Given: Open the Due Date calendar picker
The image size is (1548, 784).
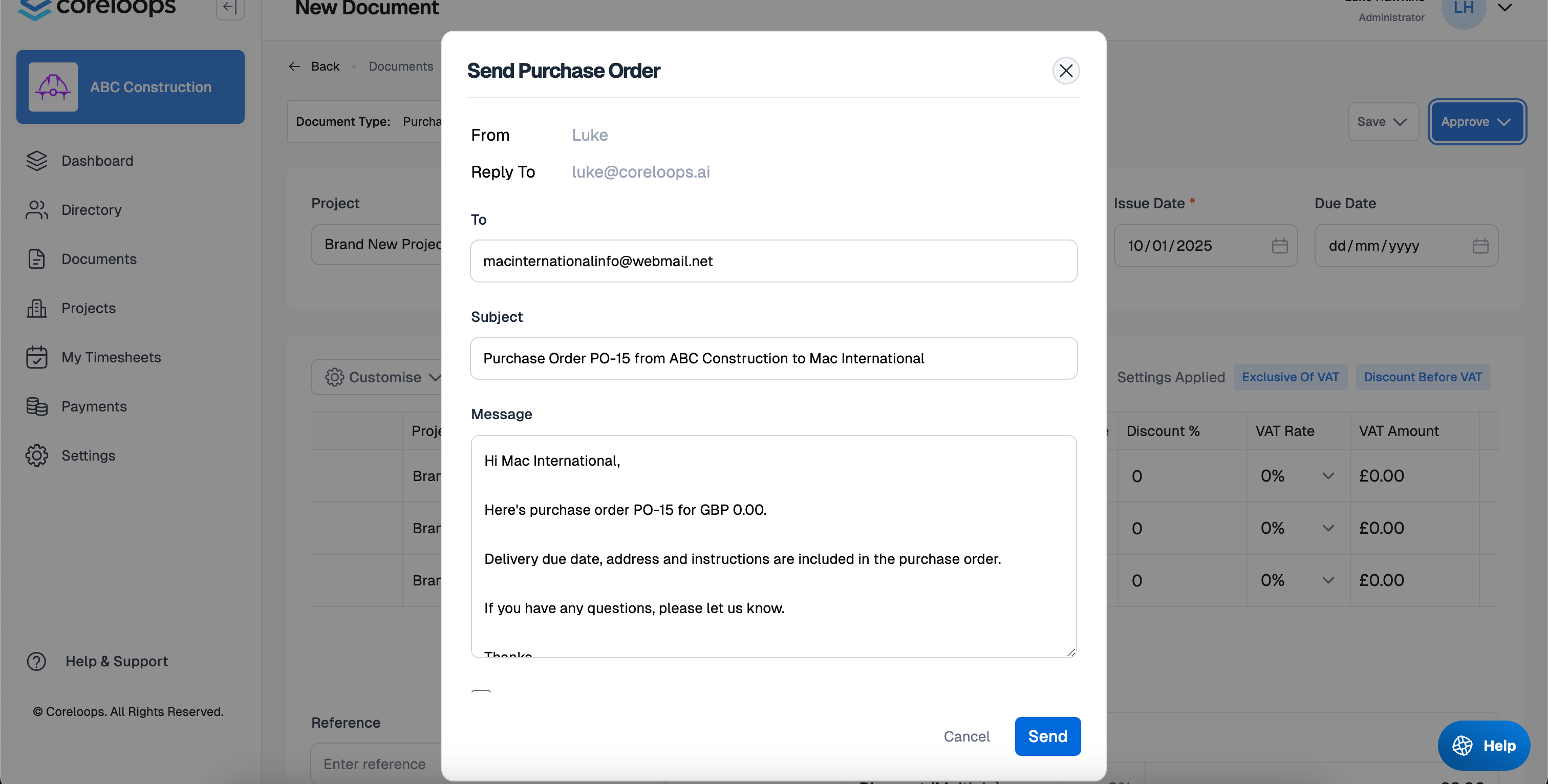Looking at the screenshot, I should pos(1481,246).
